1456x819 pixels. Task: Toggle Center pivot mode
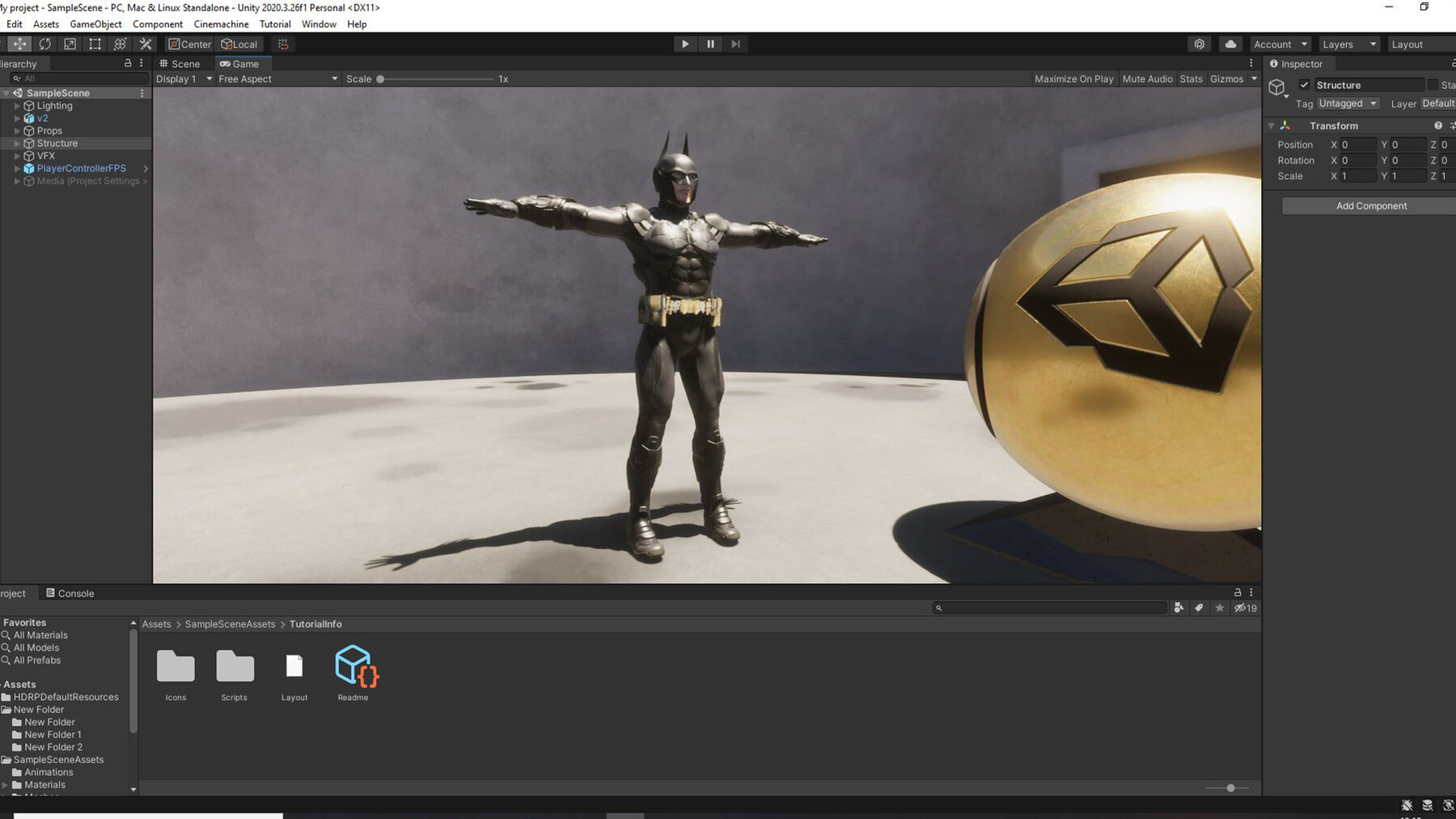point(190,44)
